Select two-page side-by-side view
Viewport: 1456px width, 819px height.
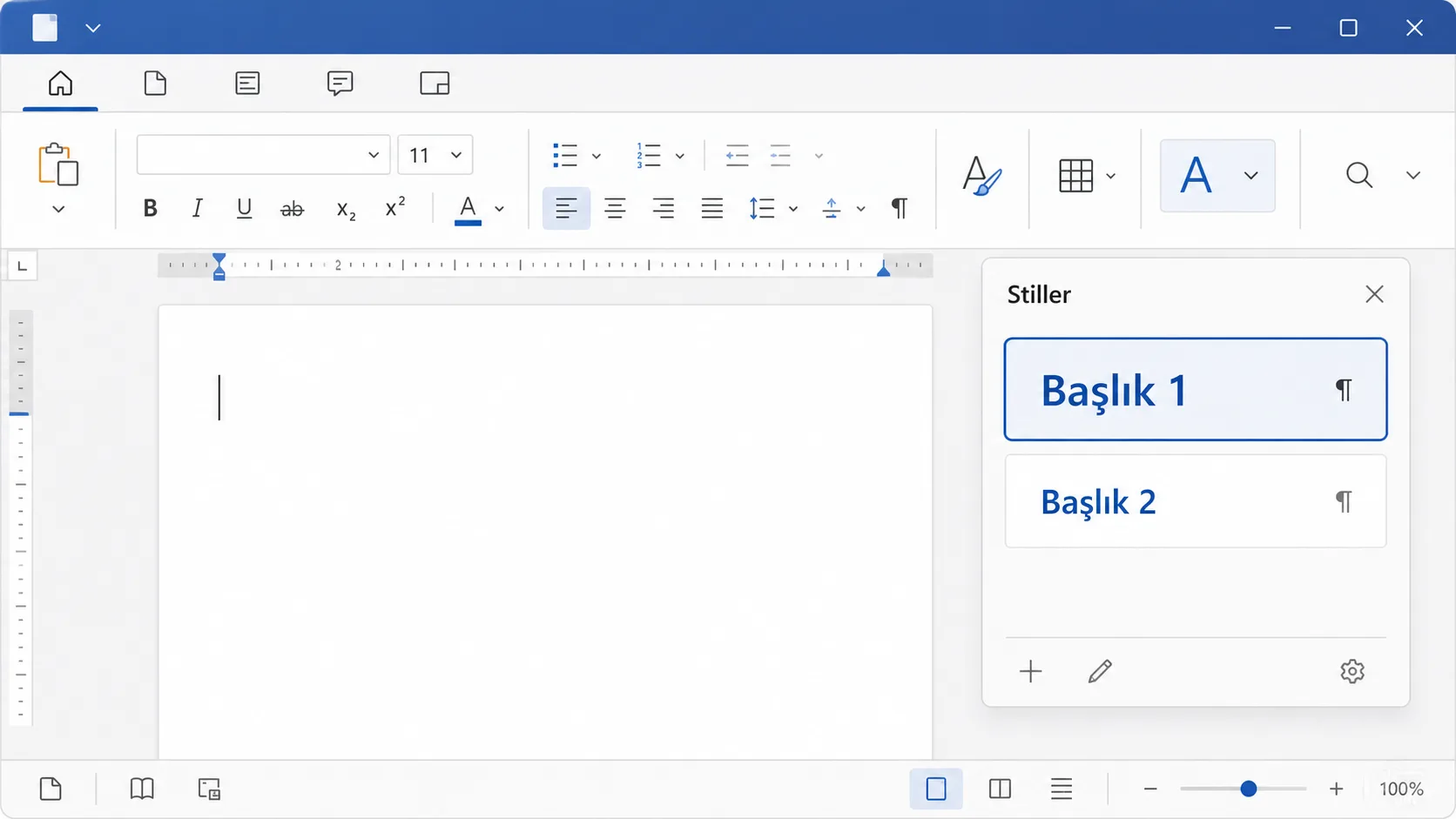point(1000,789)
